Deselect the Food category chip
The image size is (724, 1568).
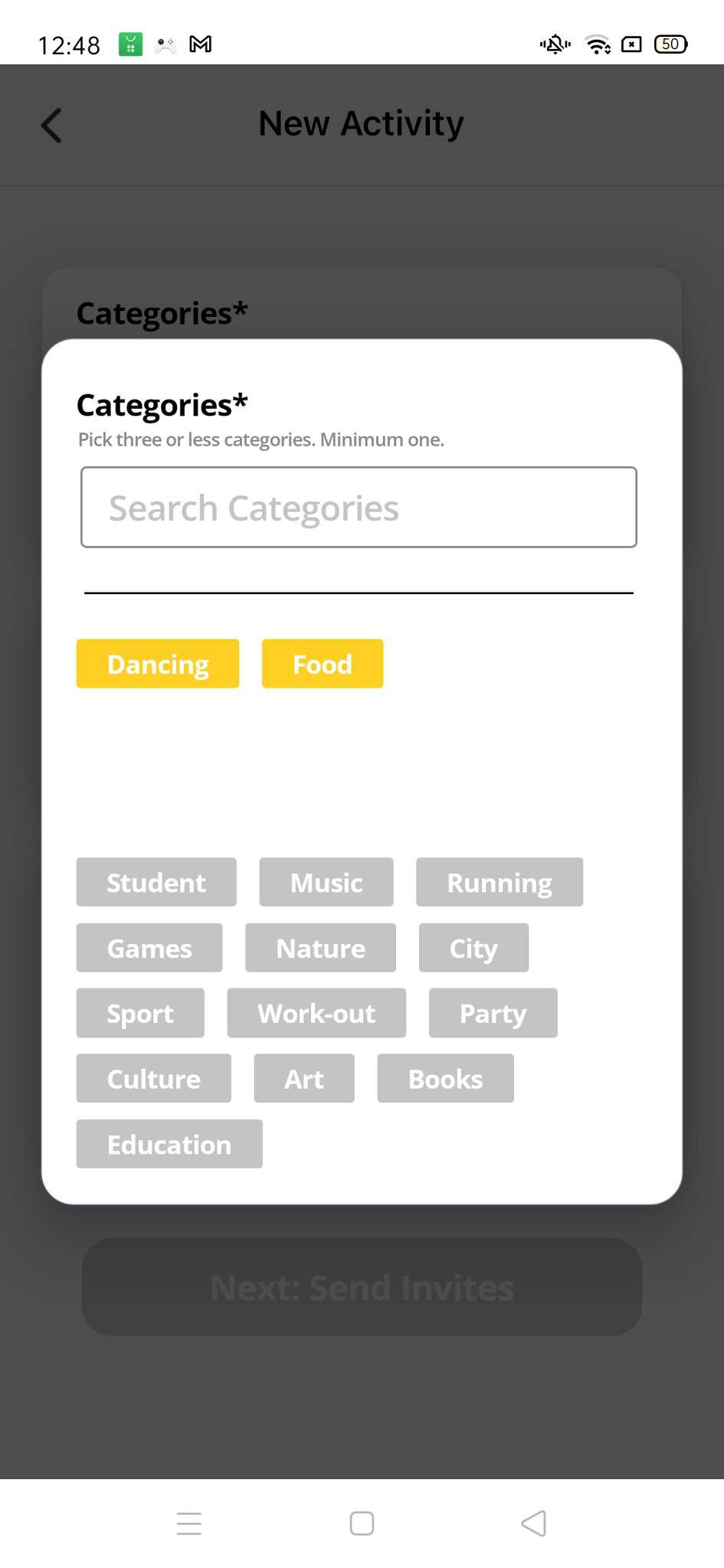tap(323, 664)
